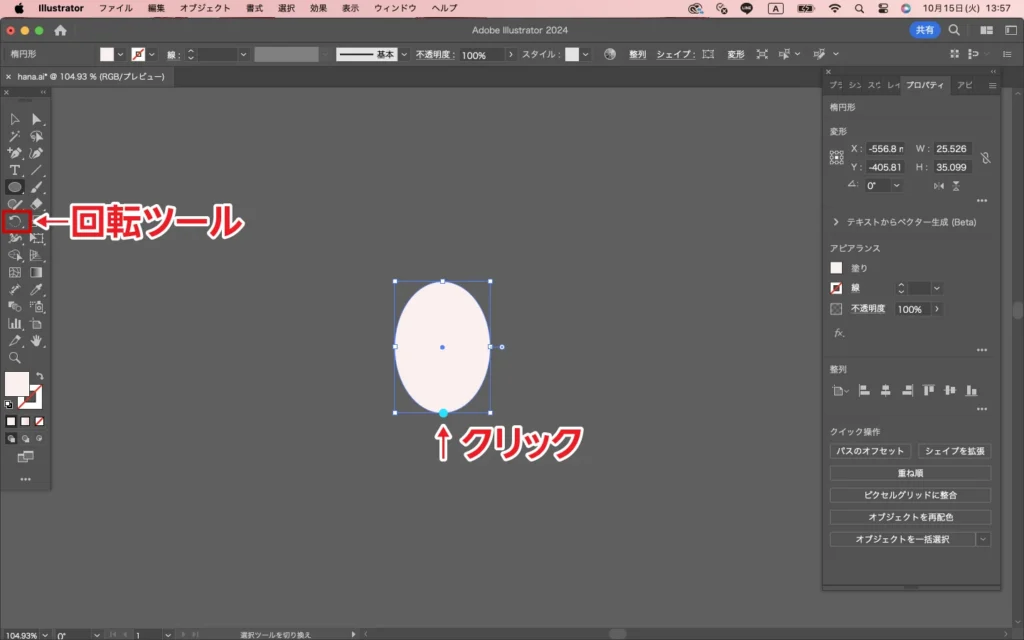Choose the Hand tool
The image size is (1024, 640).
coord(37,341)
